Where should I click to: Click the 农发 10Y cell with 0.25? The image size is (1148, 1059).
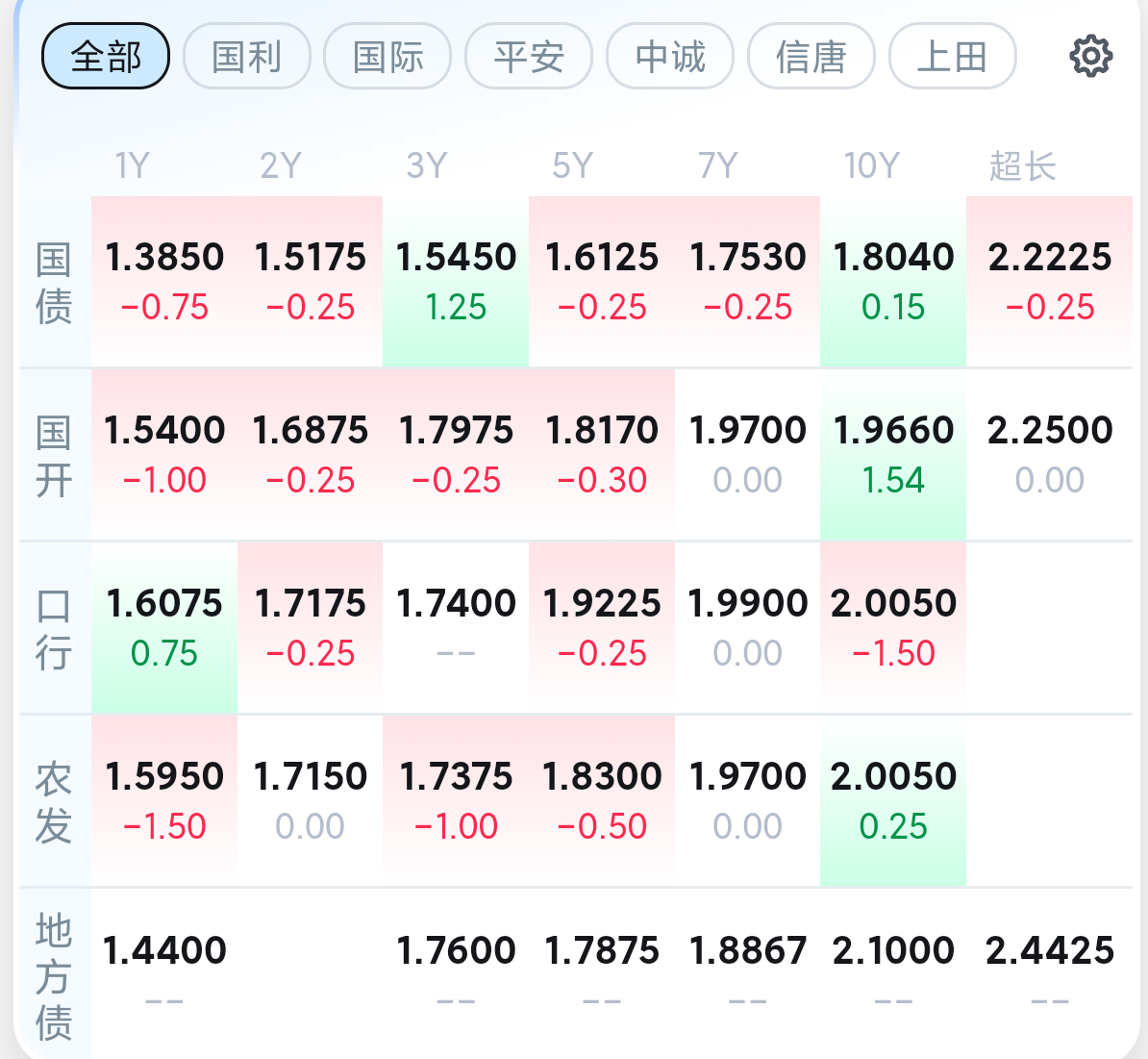point(893,799)
